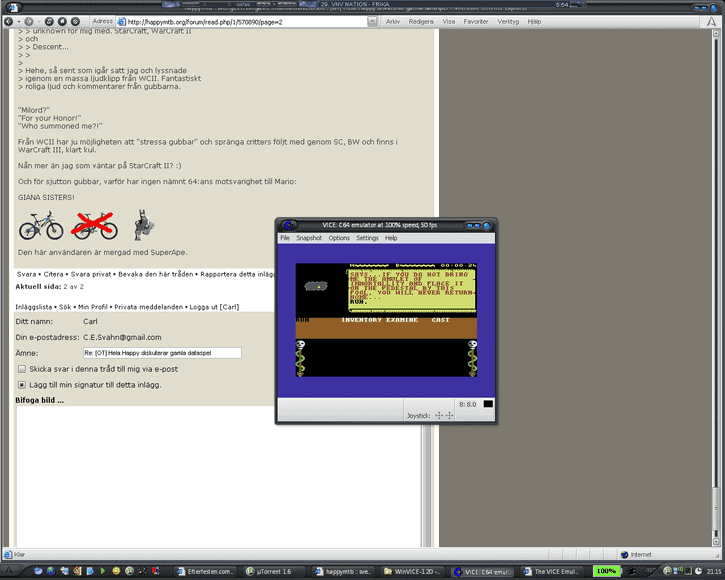Switch to µTorrent 1.6 in taskbar
This screenshot has width=725, height=580.
point(273,572)
